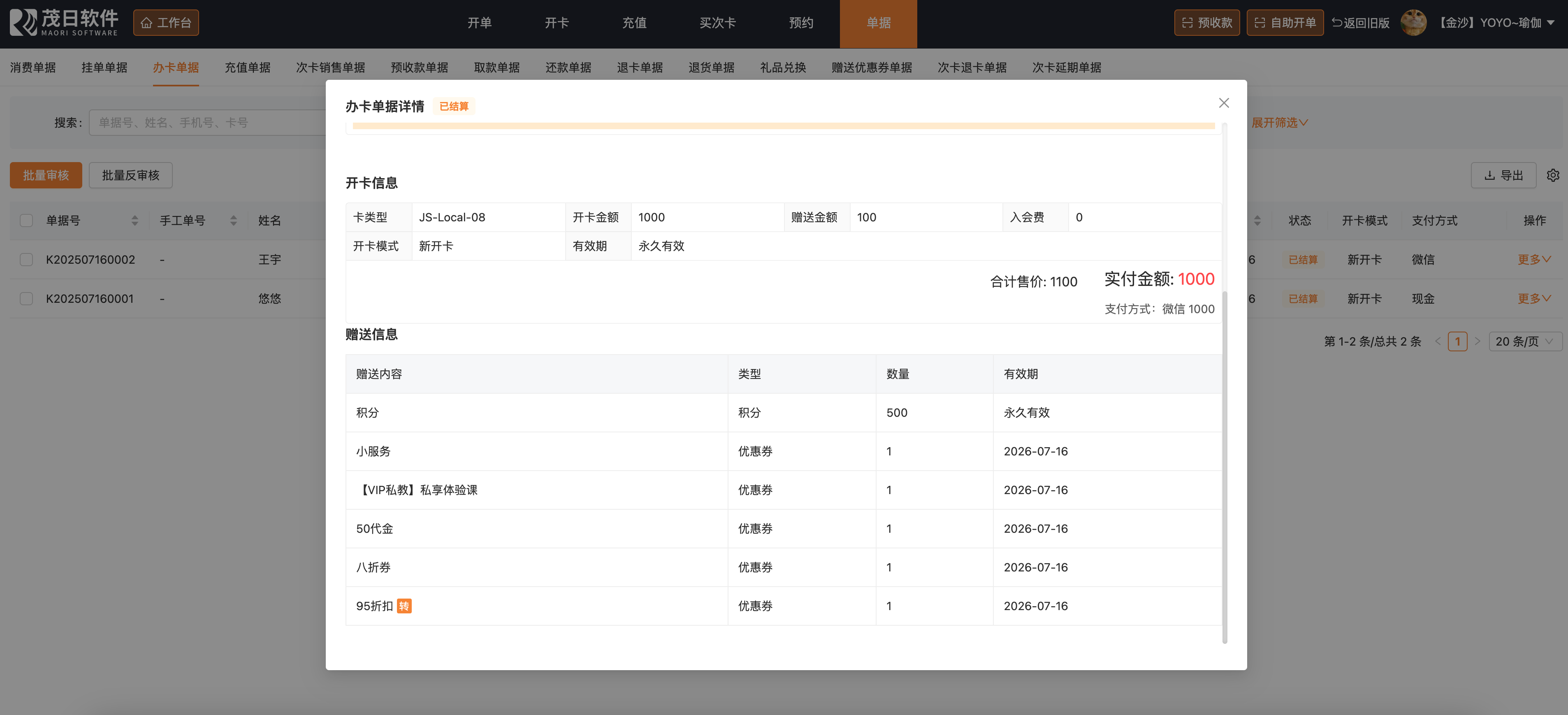1568x715 pixels.
Task: Toggle the select-all checkbox in header
Action: pyautogui.click(x=26, y=221)
